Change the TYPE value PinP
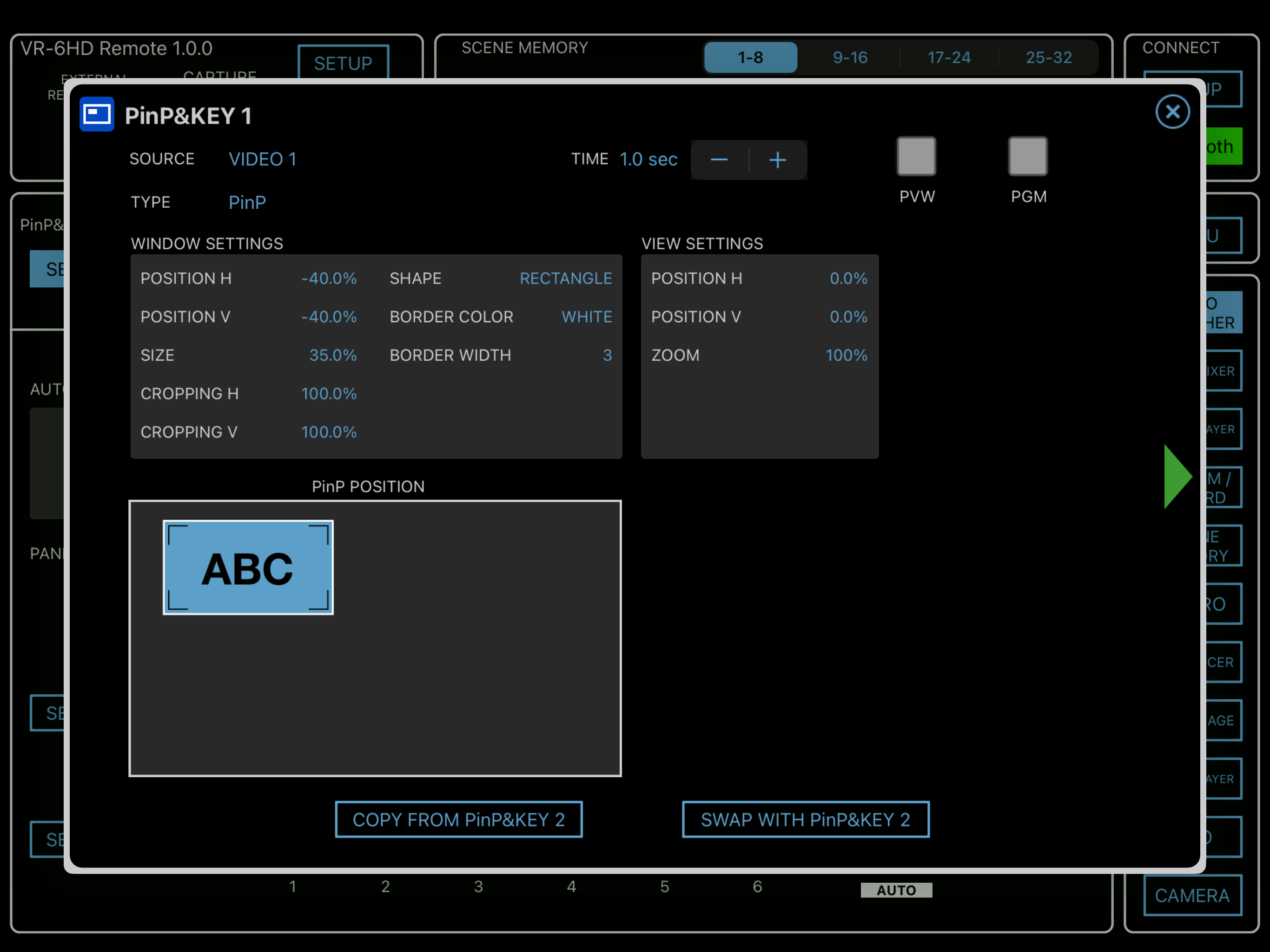 [x=247, y=202]
